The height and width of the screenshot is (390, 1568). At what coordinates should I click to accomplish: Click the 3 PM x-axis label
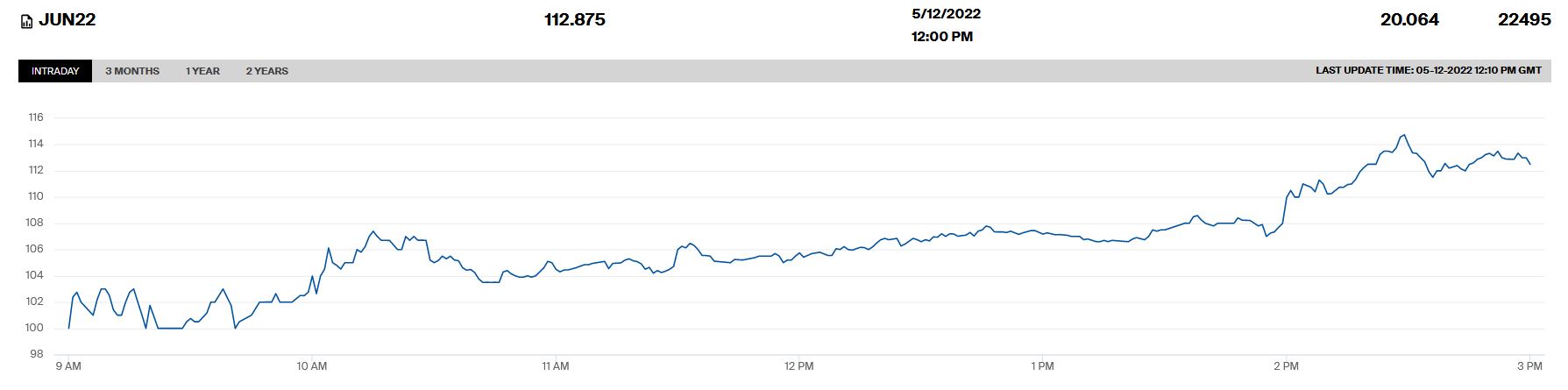point(1529,366)
